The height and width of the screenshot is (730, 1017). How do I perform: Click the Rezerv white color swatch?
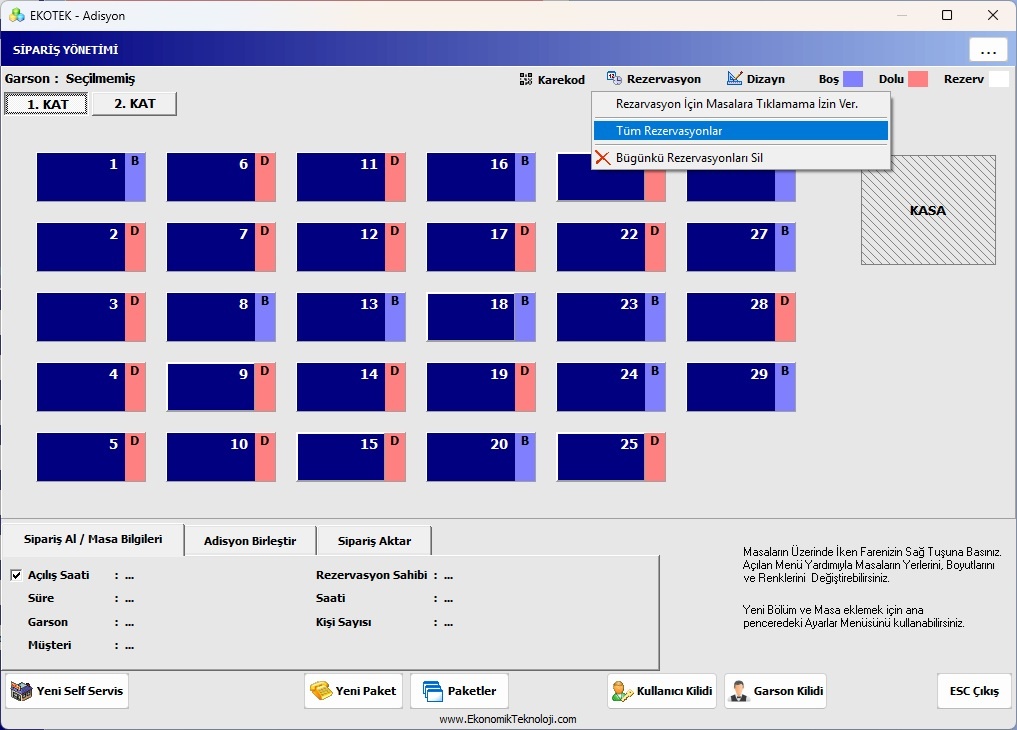pos(999,79)
